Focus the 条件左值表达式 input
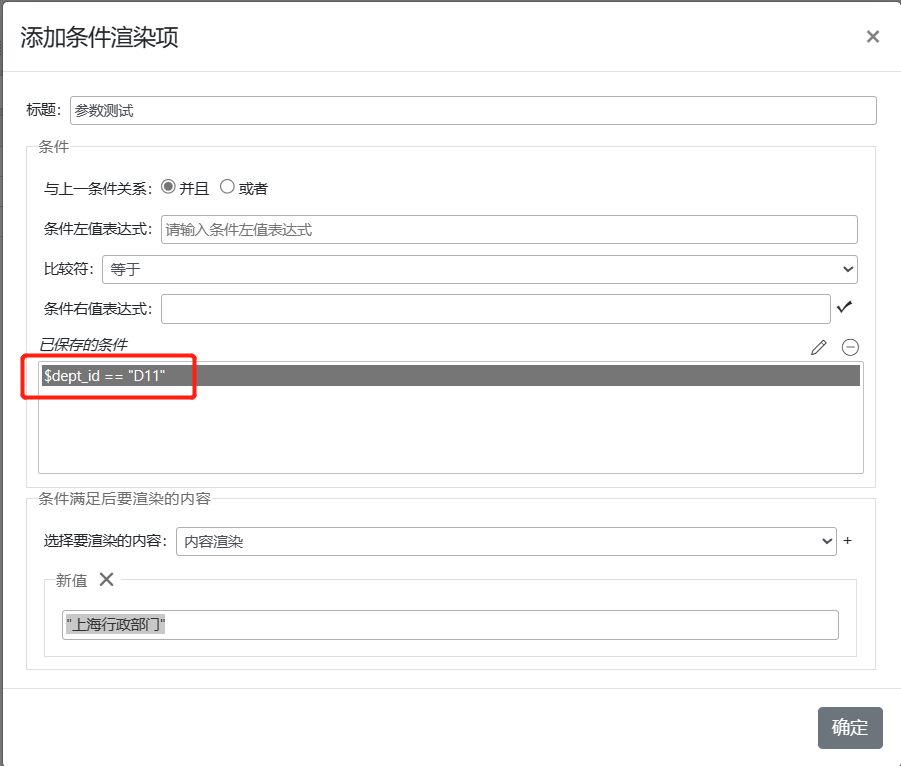Screen dimensions: 901x766 [509, 229]
